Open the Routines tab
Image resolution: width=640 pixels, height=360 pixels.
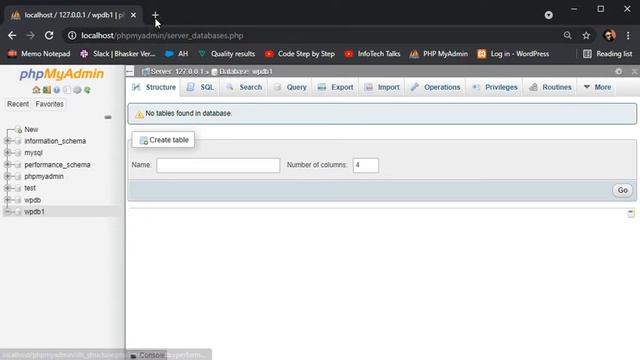550,87
